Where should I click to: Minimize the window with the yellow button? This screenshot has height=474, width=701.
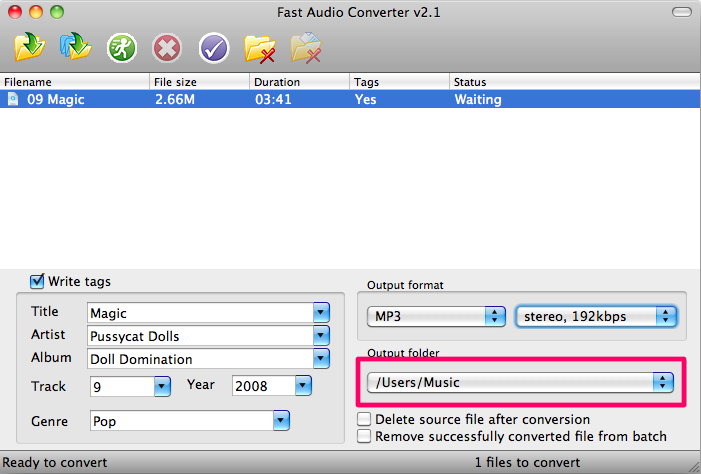36,12
